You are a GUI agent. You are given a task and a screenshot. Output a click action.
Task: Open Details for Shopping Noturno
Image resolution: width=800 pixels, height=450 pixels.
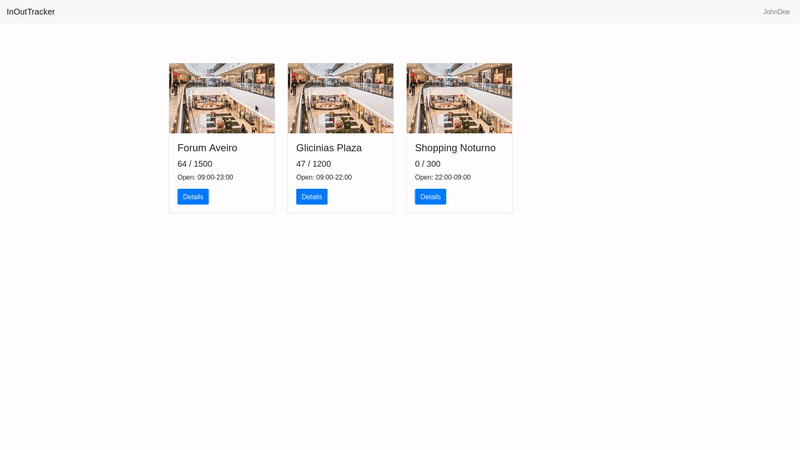click(x=430, y=197)
